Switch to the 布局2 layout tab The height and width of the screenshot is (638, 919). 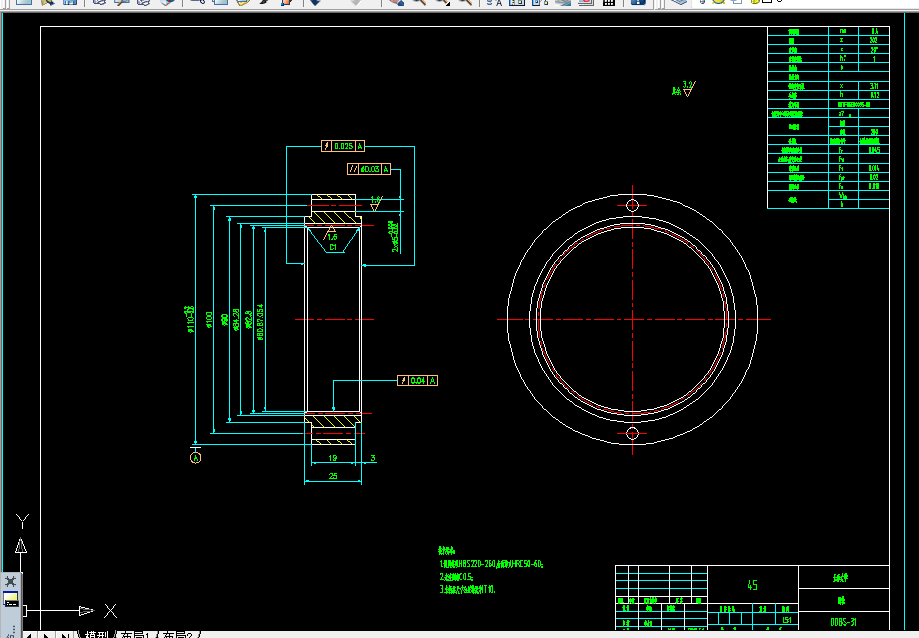[x=177, y=634]
